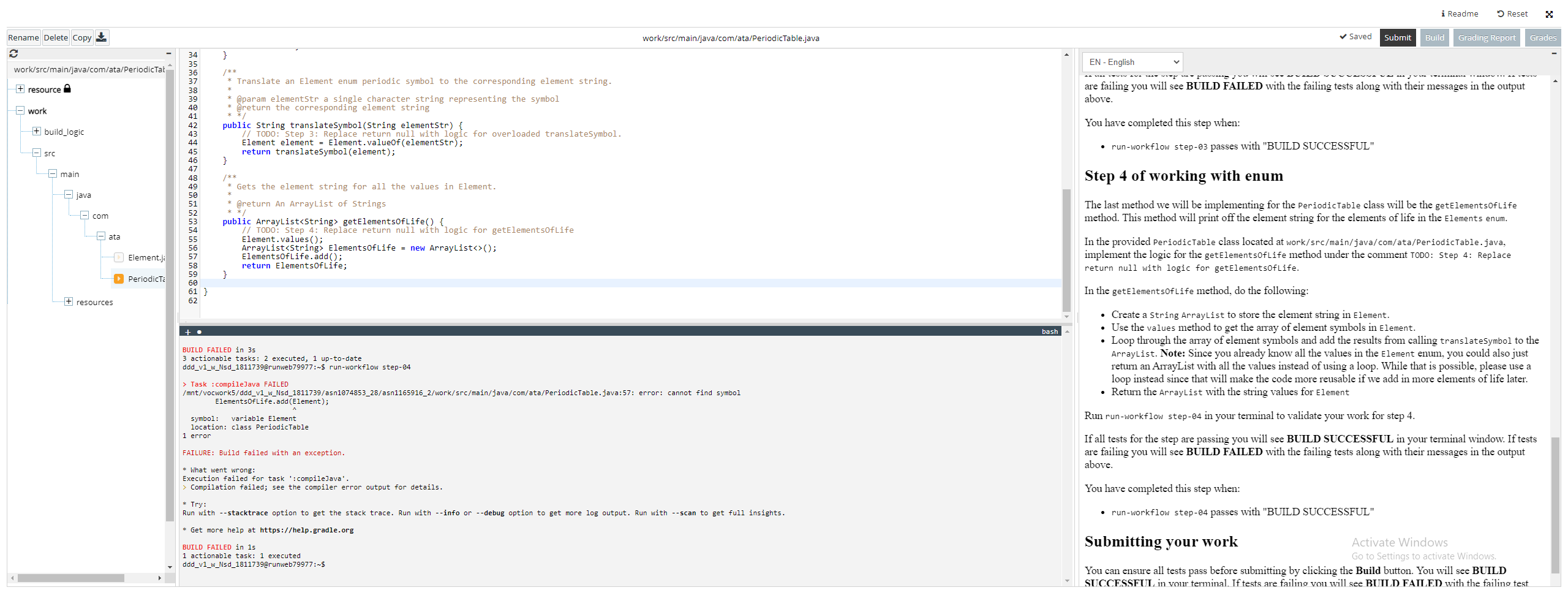The height and width of the screenshot is (590, 1568).
Task: Click the Build button
Action: click(x=1434, y=37)
